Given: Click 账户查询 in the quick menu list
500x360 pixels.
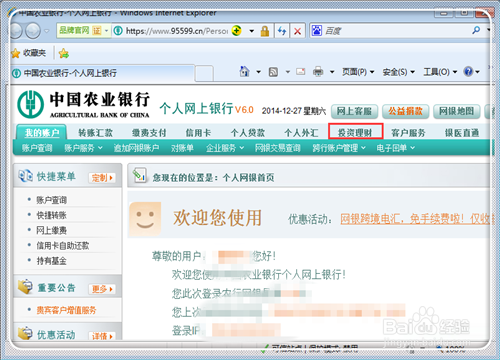Looking at the screenshot, I should click(x=52, y=200).
